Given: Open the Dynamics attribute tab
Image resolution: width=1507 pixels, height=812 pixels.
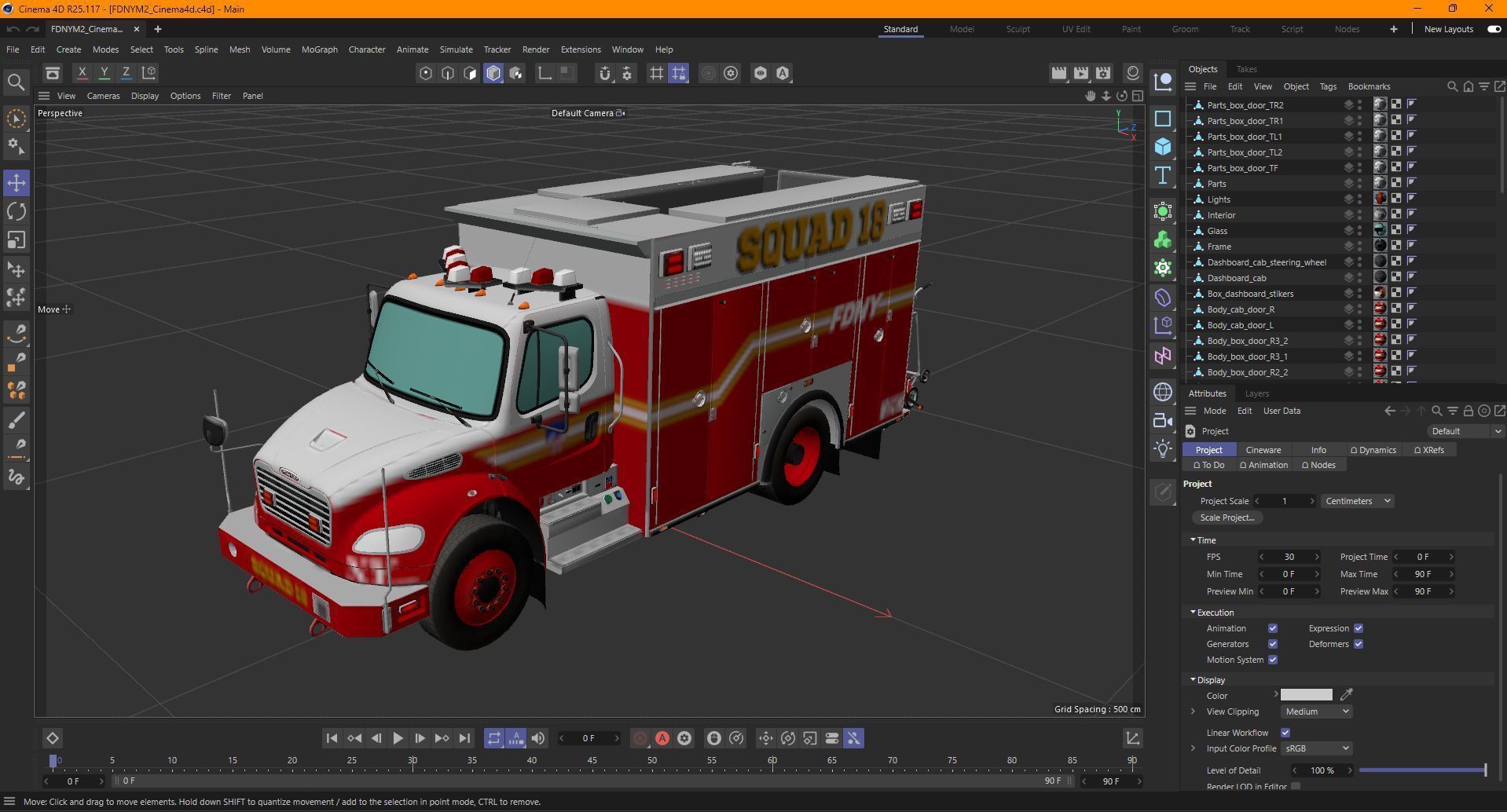Looking at the screenshot, I should point(1373,450).
